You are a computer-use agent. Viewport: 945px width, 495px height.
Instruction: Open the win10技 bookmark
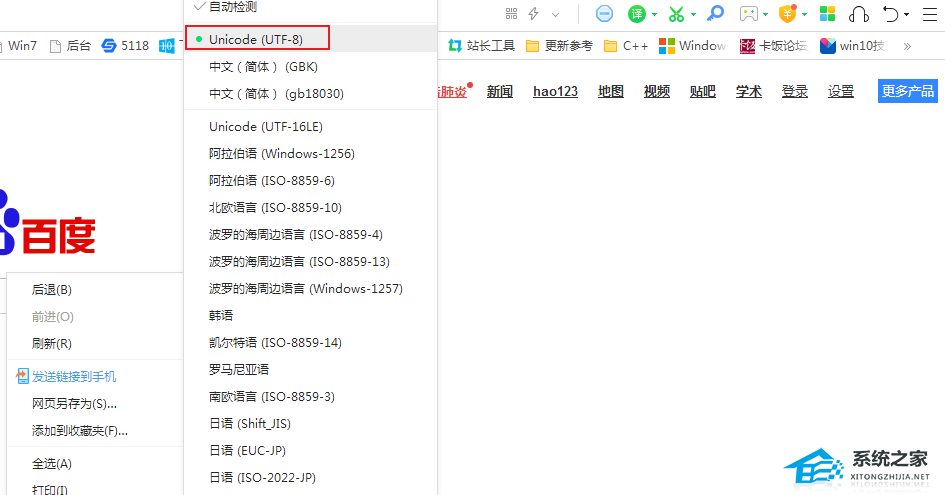tap(852, 46)
